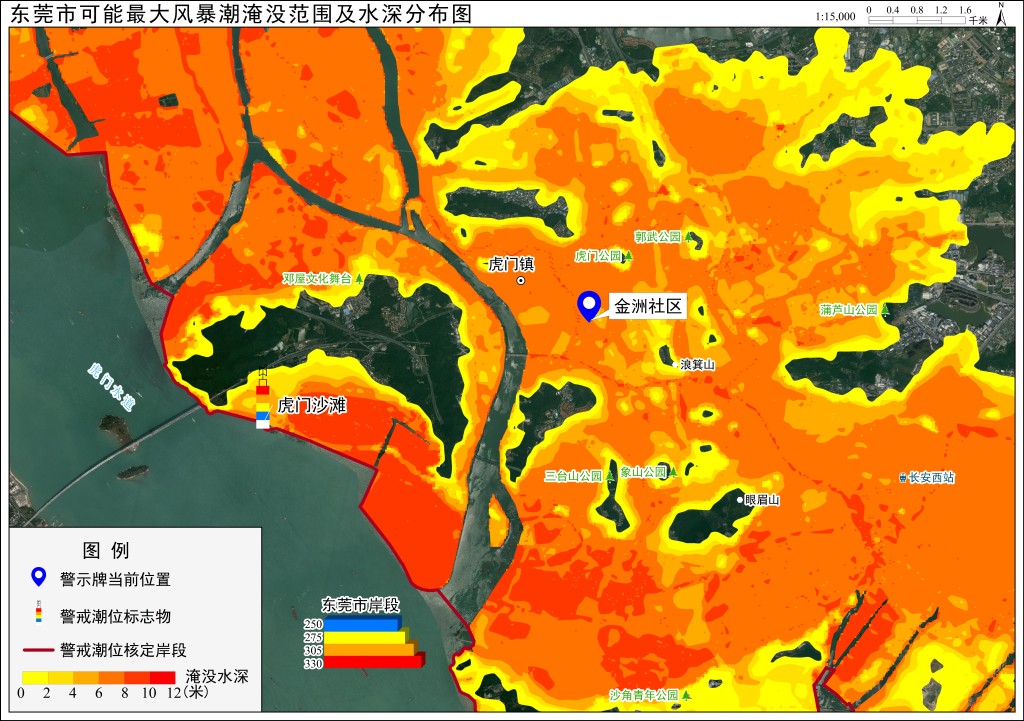Click the tree icon next to 三台山公园
Screen dimensions: 1024x721
point(610,475)
